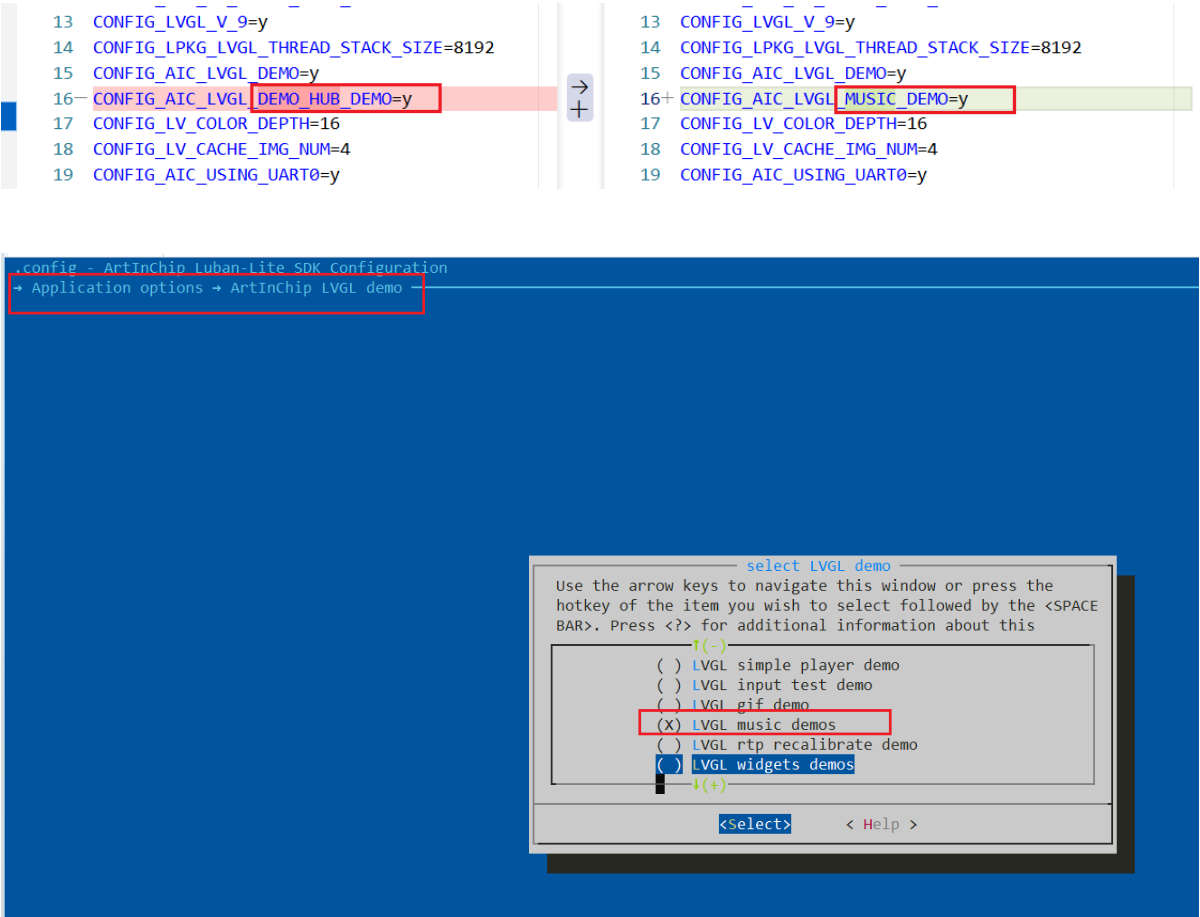Viewport: 1200px width, 917px height.
Task: Click CONFIG_AIC_USING_UART0=y in the right pane
Action: 803,175
